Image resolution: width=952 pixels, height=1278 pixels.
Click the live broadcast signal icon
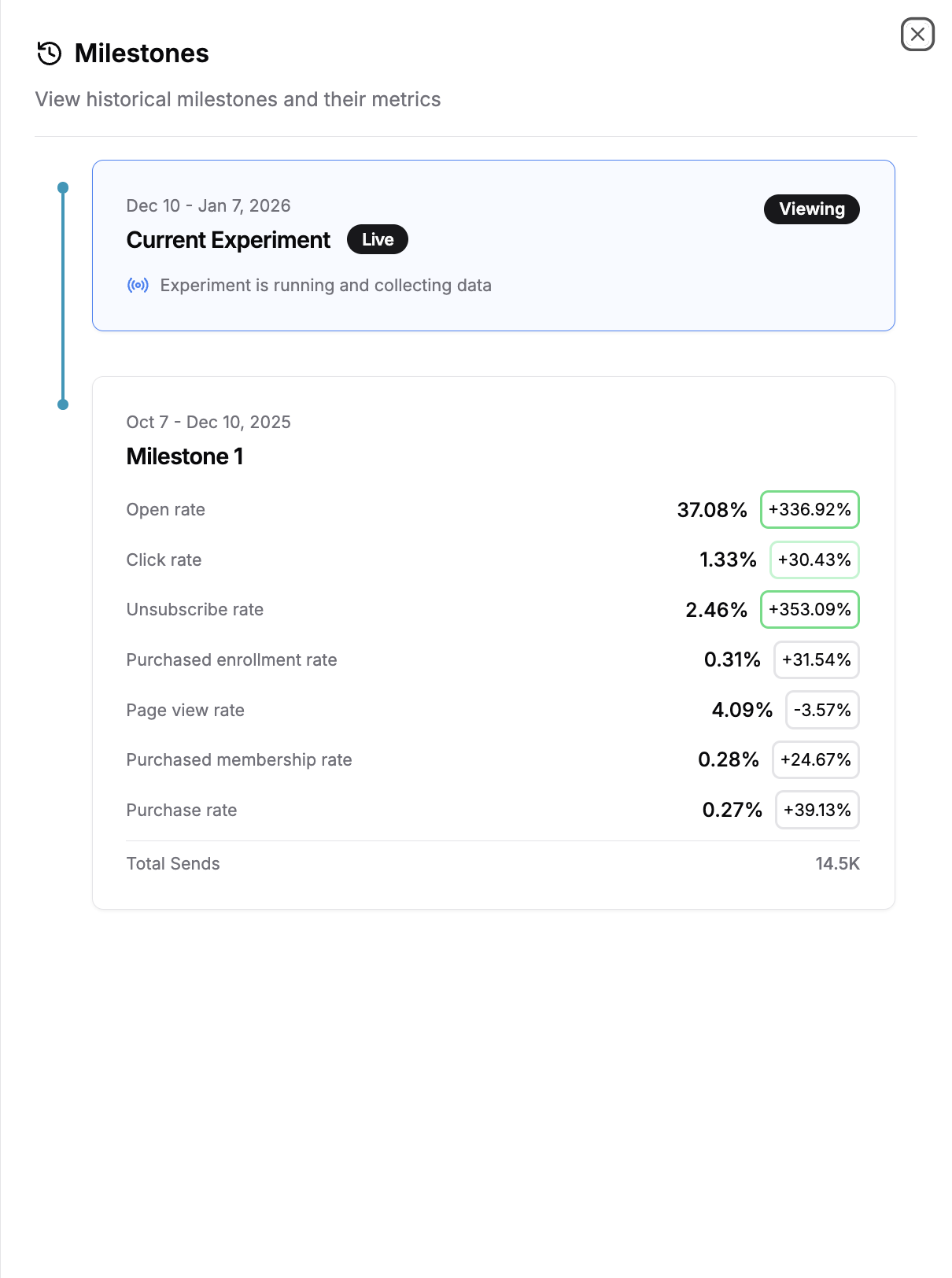click(138, 285)
